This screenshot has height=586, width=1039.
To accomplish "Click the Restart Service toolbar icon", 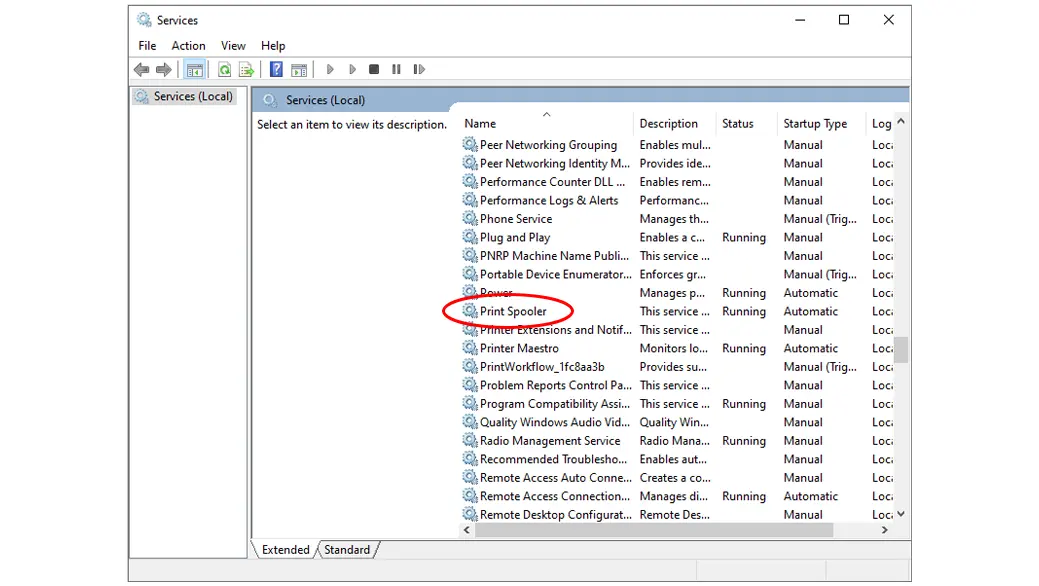I will tap(419, 70).
